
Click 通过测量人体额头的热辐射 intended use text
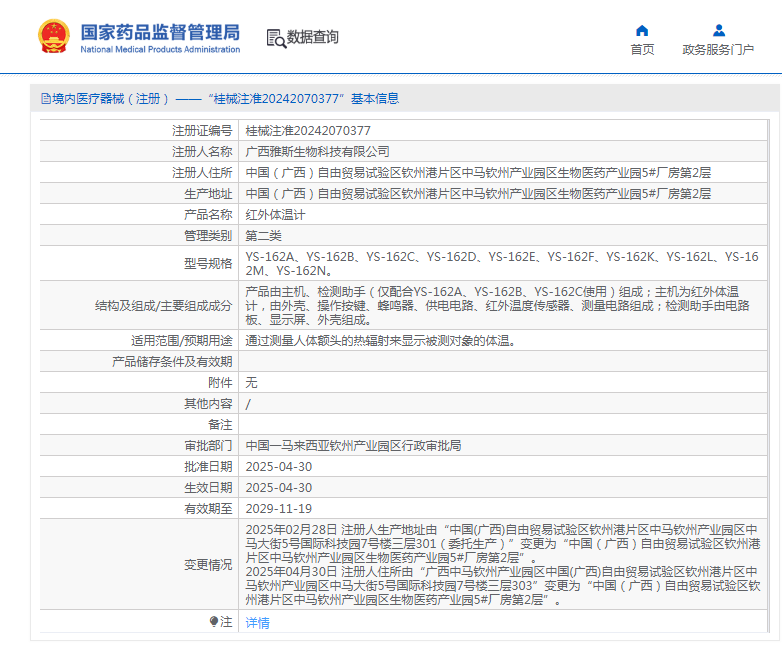381,341
